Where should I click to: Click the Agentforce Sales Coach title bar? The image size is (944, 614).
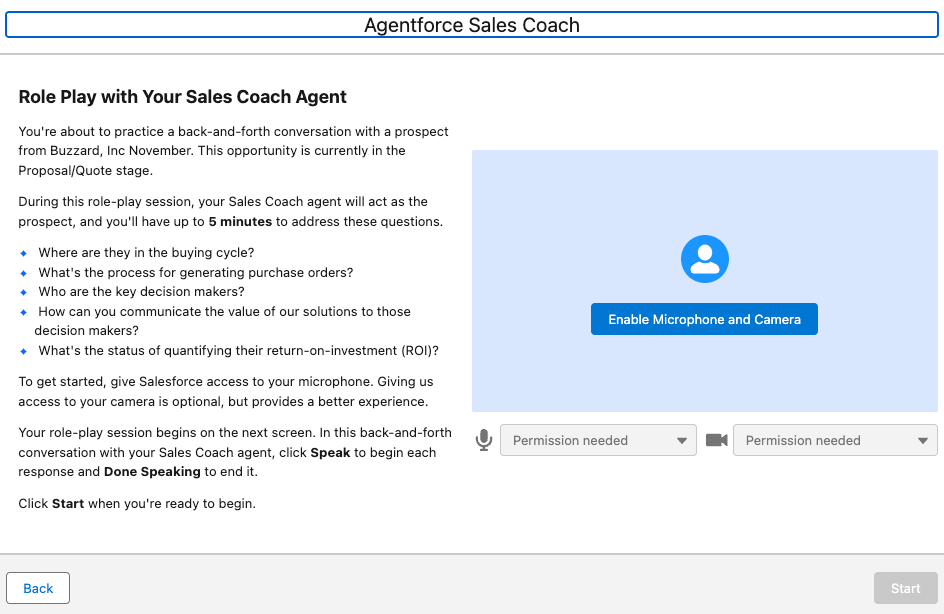coord(472,25)
